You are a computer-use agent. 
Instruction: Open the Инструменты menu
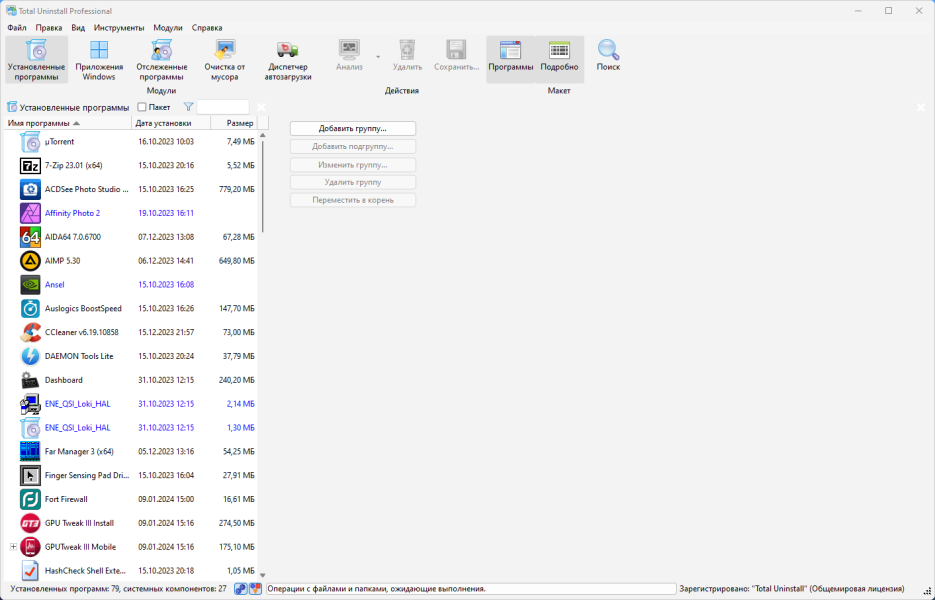pyautogui.click(x=119, y=28)
